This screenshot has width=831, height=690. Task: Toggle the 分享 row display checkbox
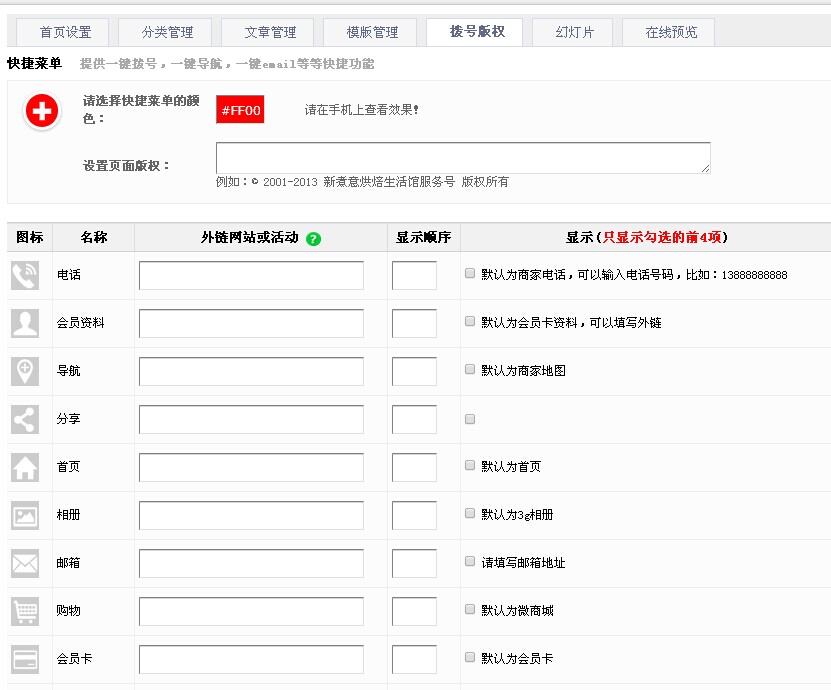pos(470,419)
